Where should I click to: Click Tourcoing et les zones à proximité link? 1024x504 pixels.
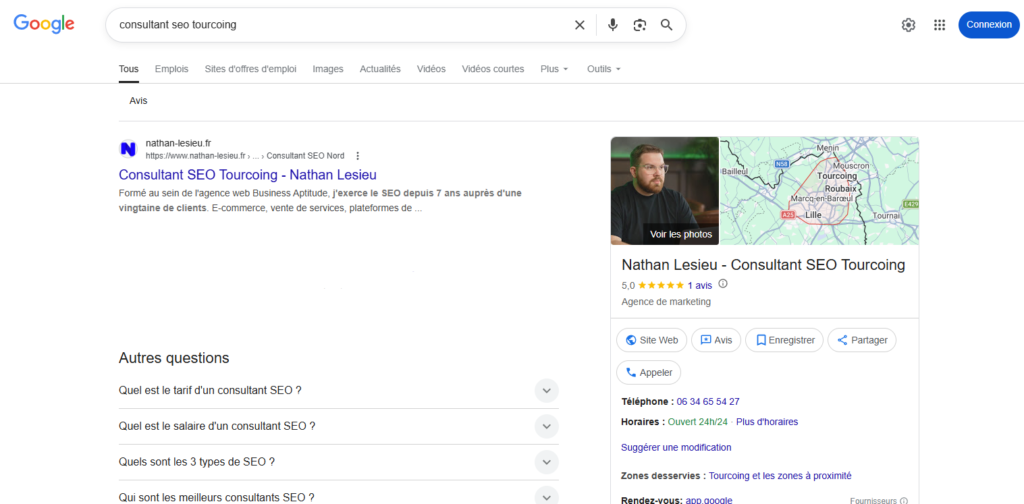[780, 476]
